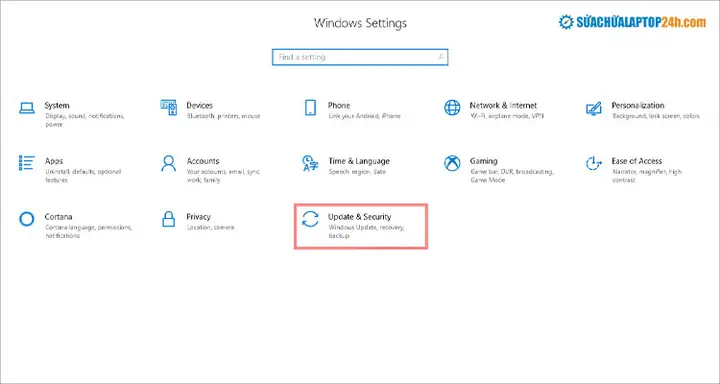This screenshot has width=720, height=384.
Task: Click the System laptop icon
Action: 27,108
